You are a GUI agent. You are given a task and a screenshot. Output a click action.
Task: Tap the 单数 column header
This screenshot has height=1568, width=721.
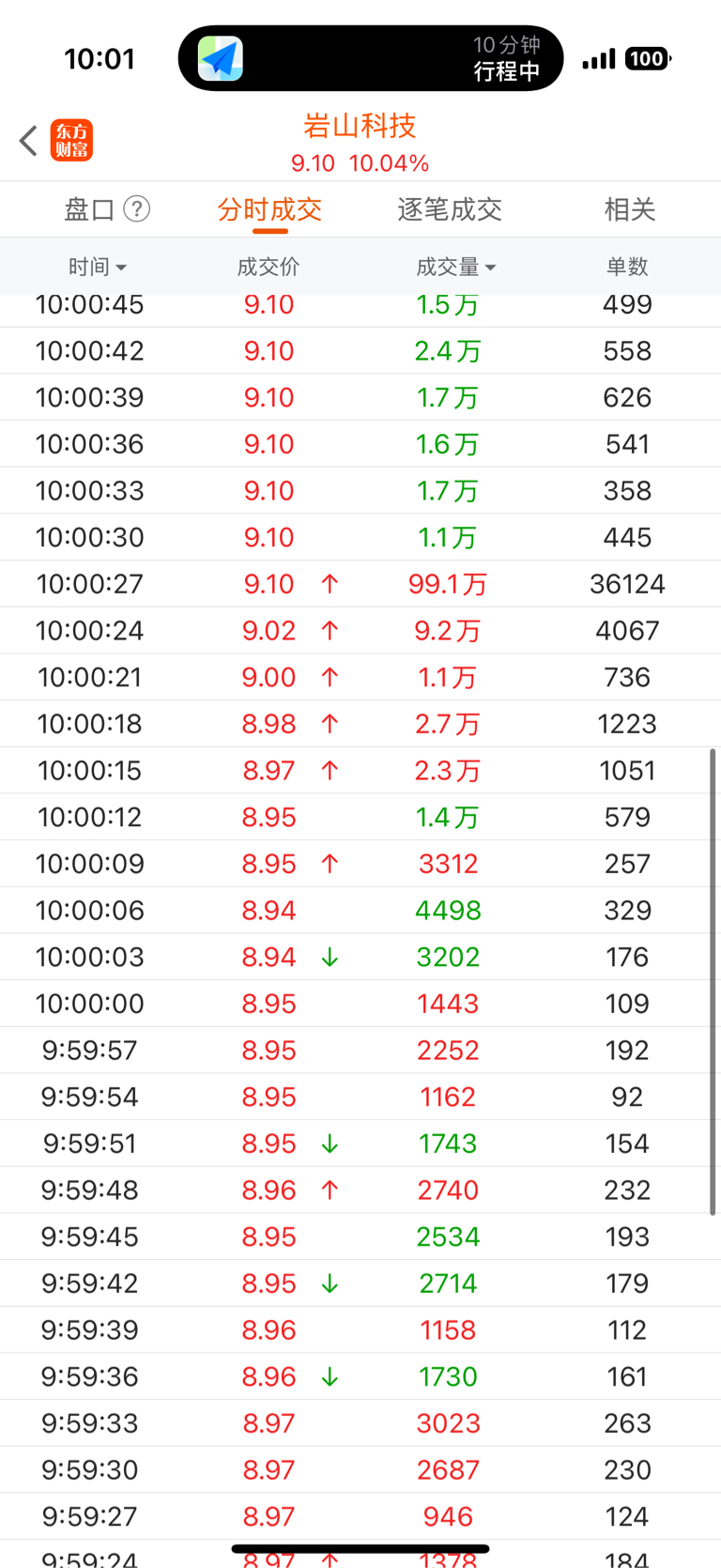pyautogui.click(x=627, y=267)
